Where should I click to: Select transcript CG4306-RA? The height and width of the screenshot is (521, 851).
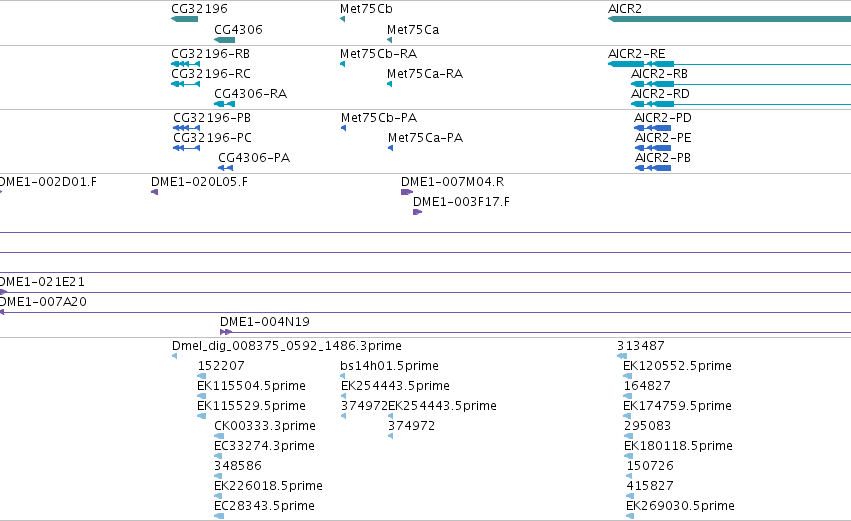(x=225, y=104)
